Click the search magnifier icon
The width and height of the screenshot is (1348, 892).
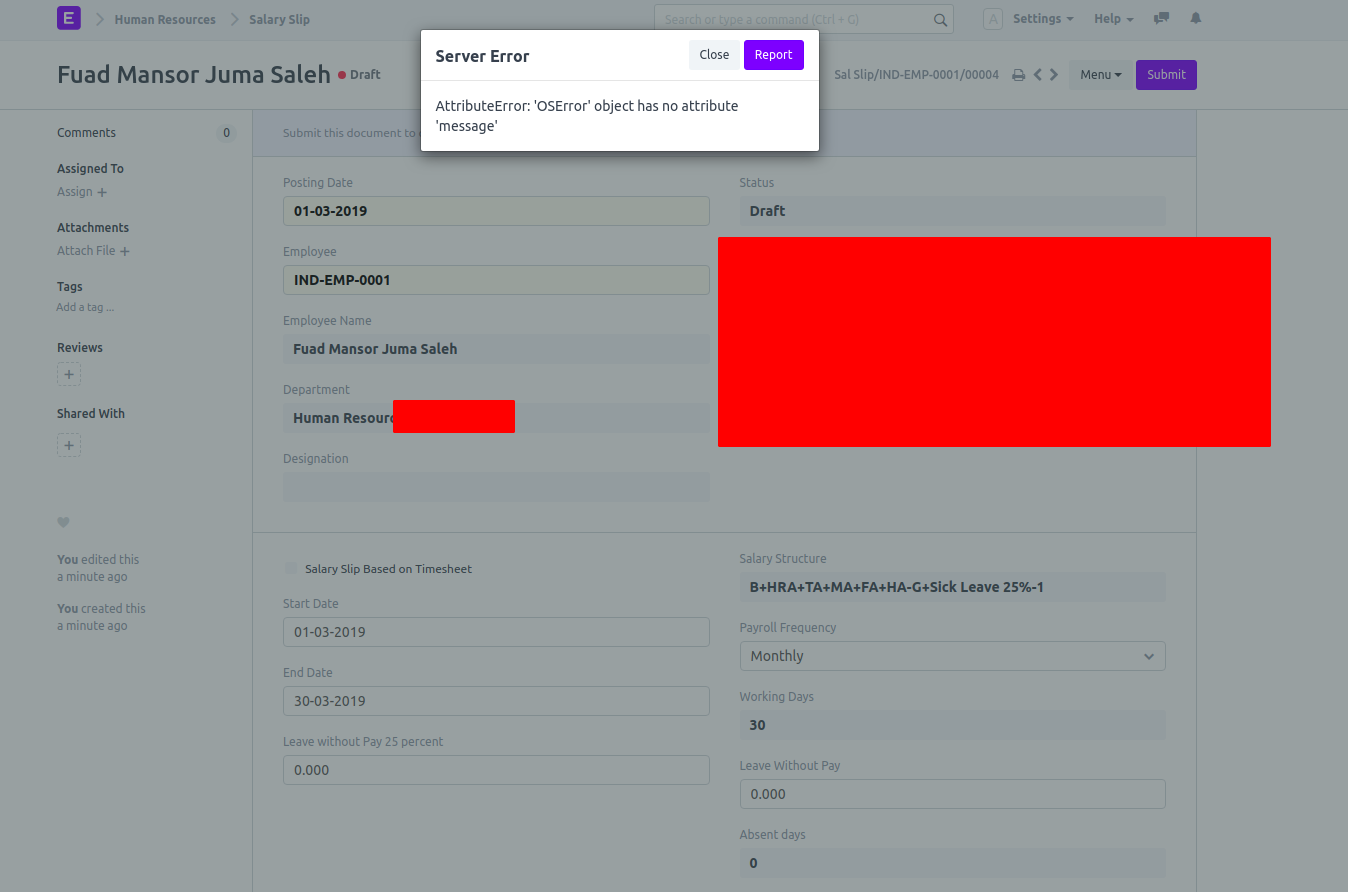point(939,18)
